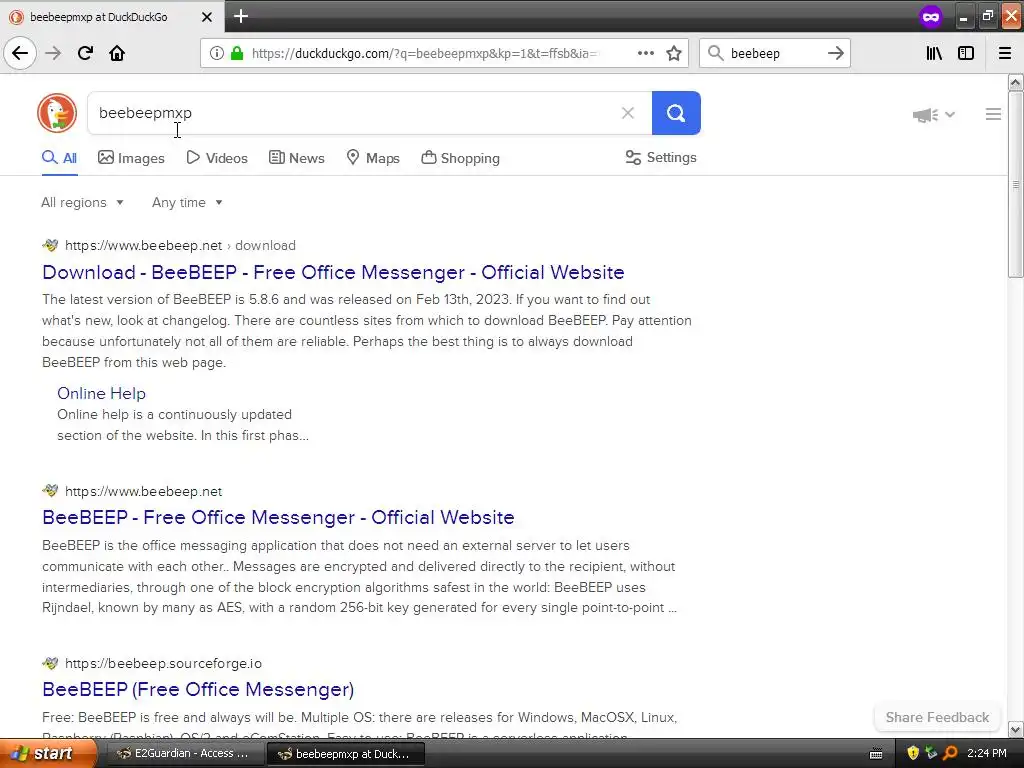Clear the search query with X icon

point(628,113)
